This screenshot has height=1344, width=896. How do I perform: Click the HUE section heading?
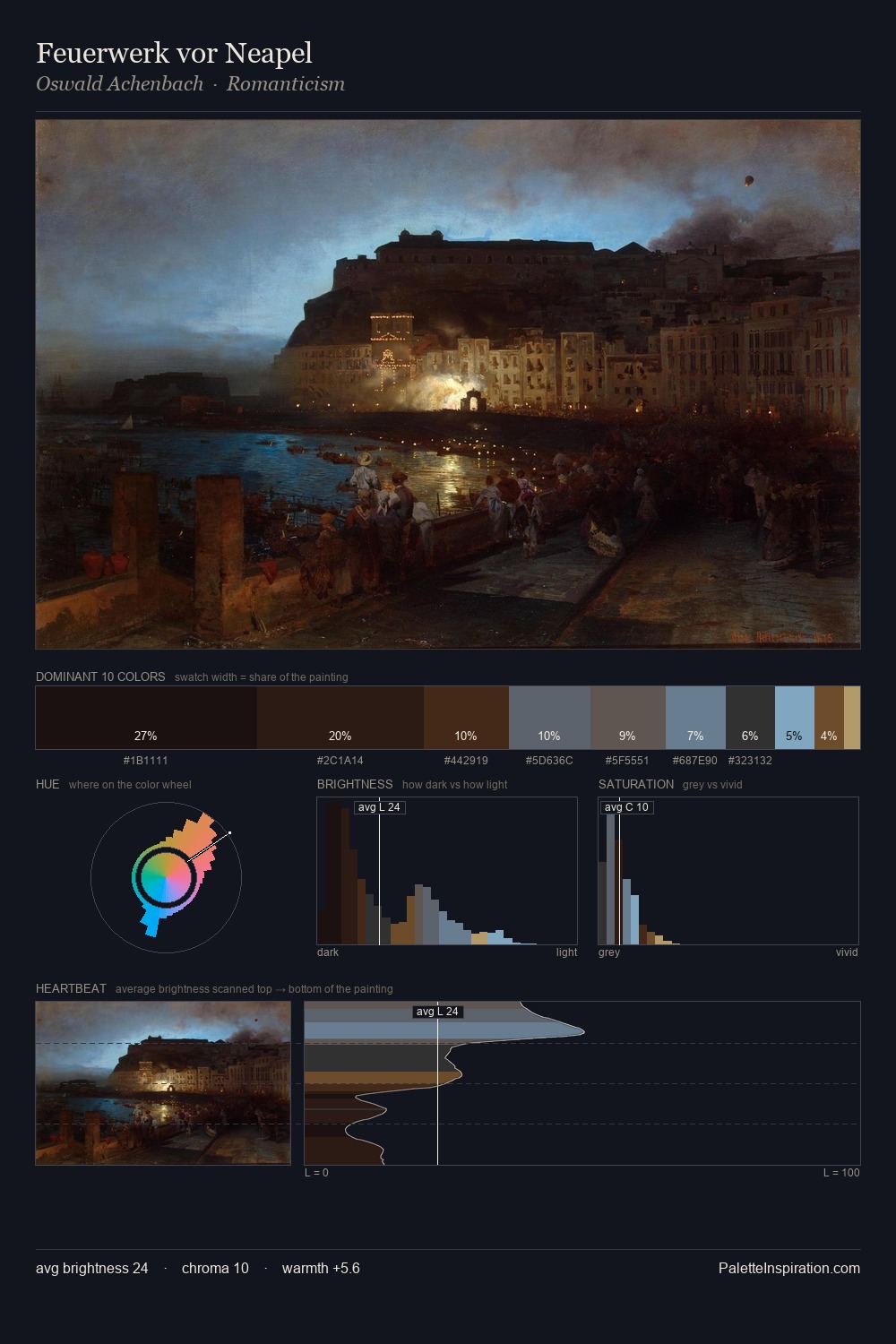point(47,785)
